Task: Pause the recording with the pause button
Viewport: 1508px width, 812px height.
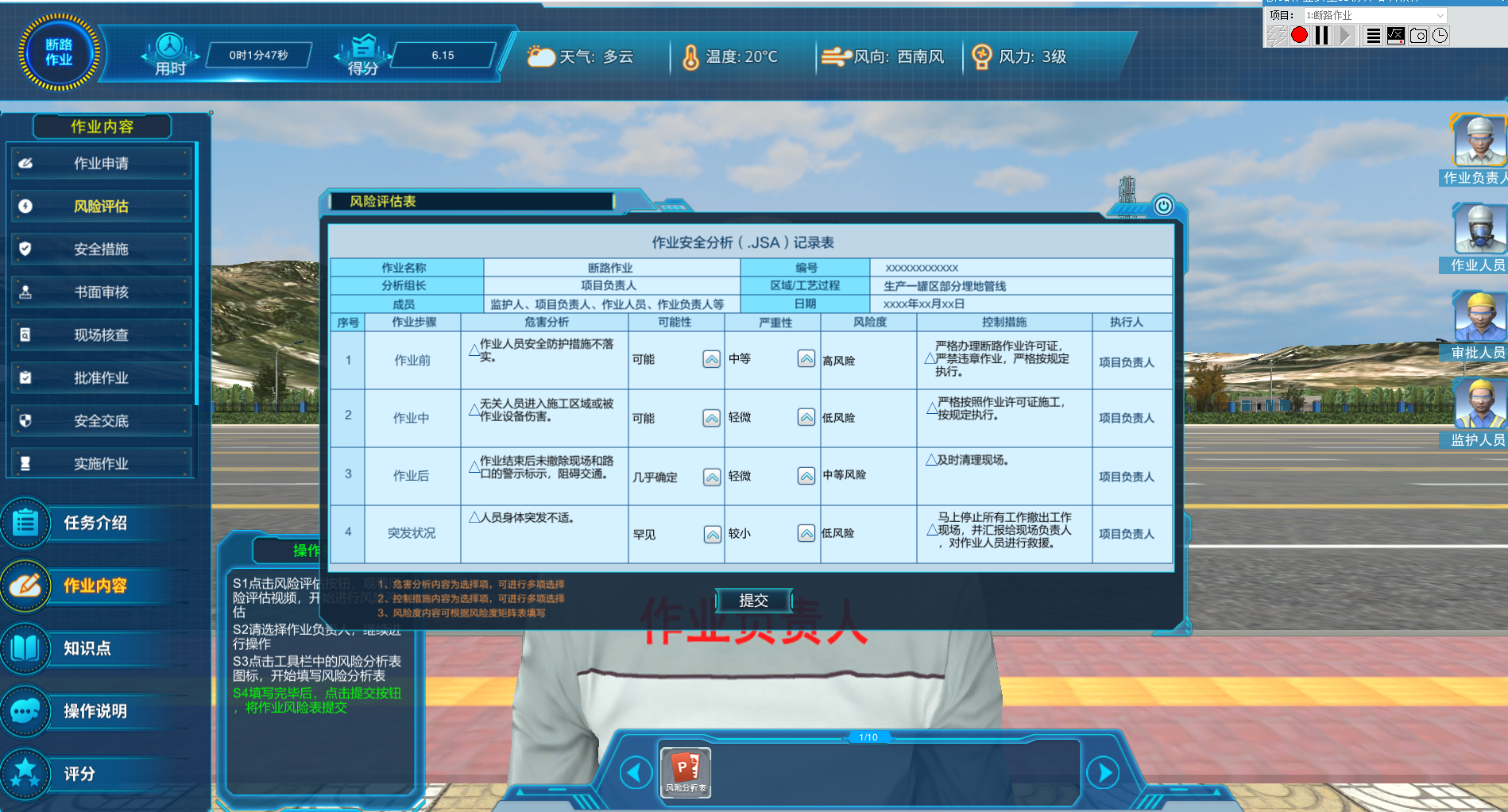Action: click(x=1322, y=35)
